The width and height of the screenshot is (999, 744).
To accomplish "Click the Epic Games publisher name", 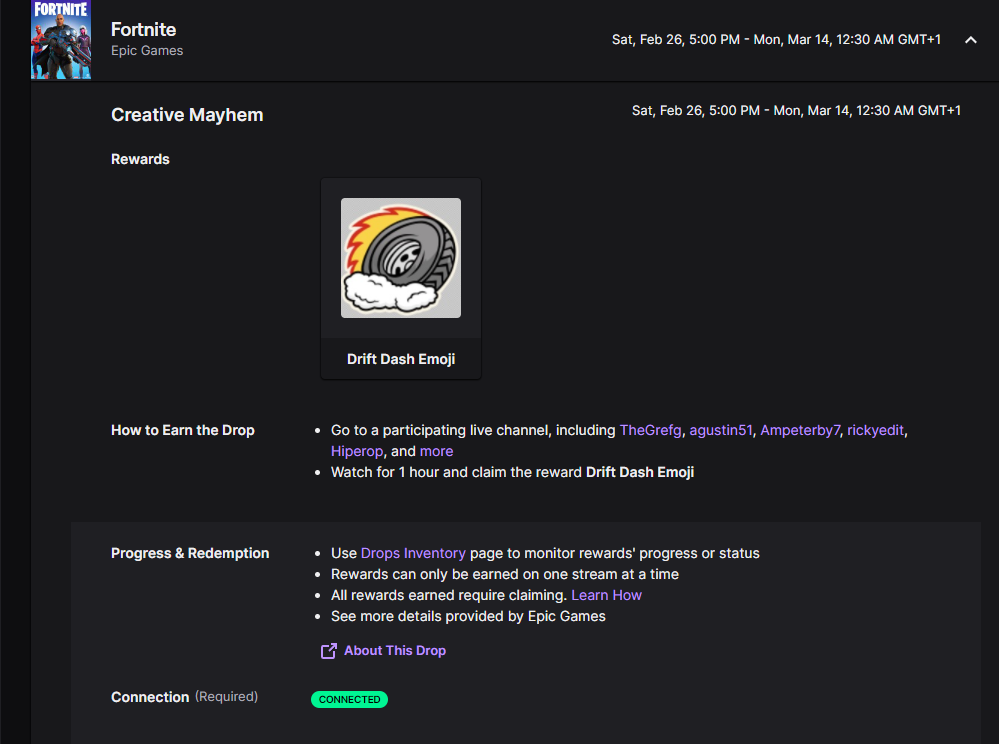I will [147, 51].
